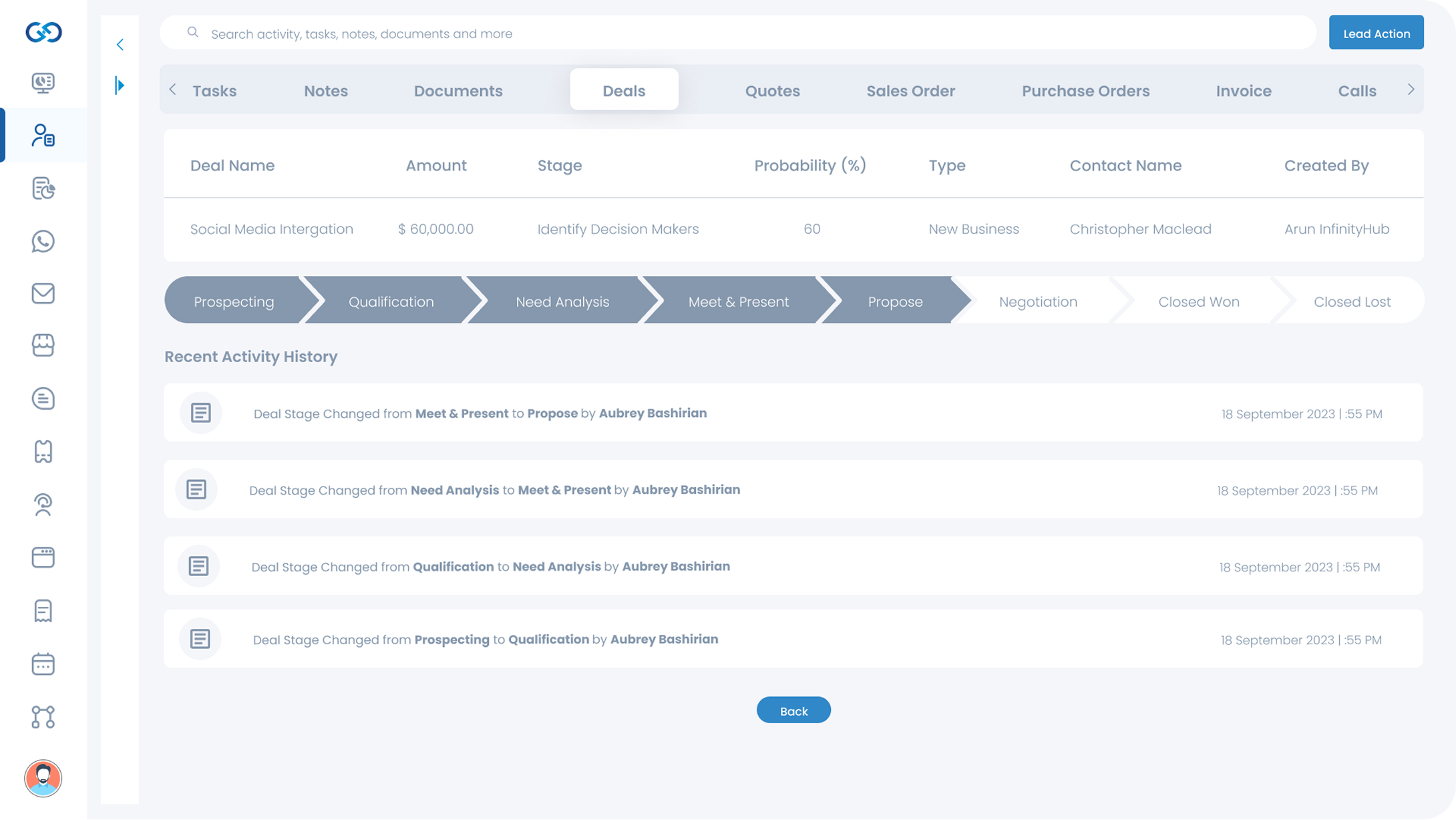This screenshot has width=1456, height=820.
Task: Select the contacts/leads sidebar icon
Action: 43,135
